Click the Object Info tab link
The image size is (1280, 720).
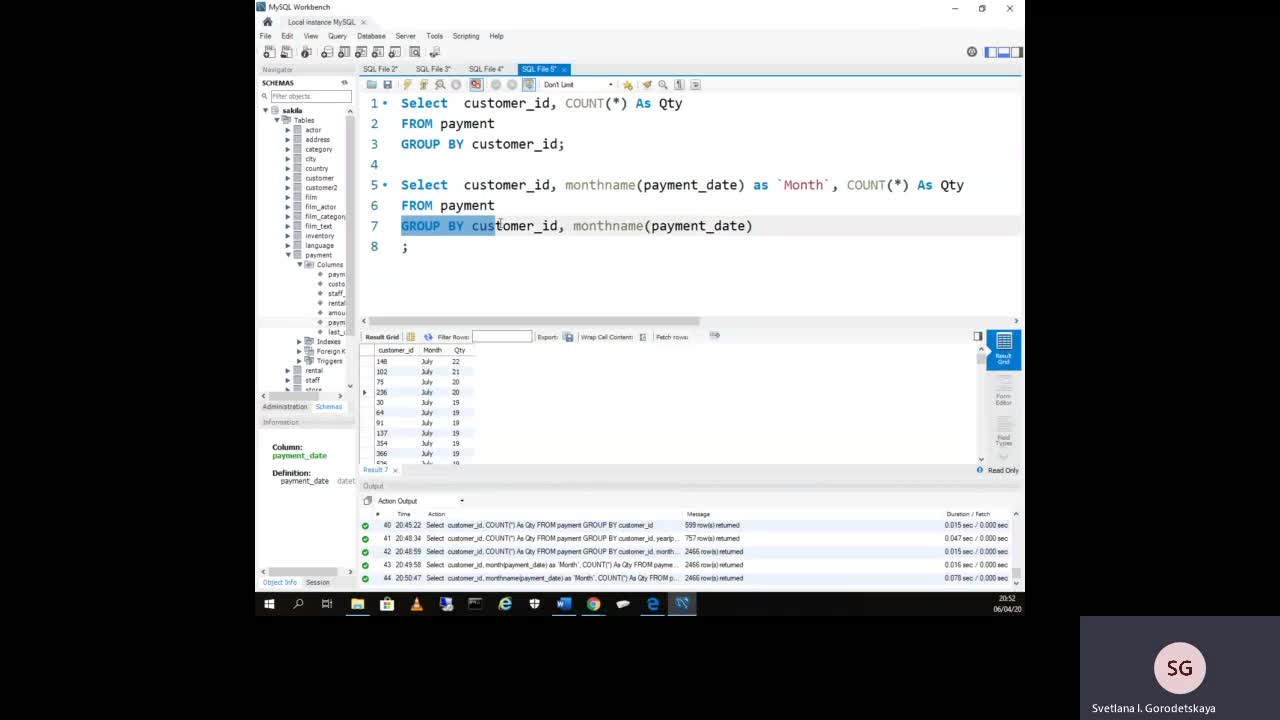click(279, 582)
